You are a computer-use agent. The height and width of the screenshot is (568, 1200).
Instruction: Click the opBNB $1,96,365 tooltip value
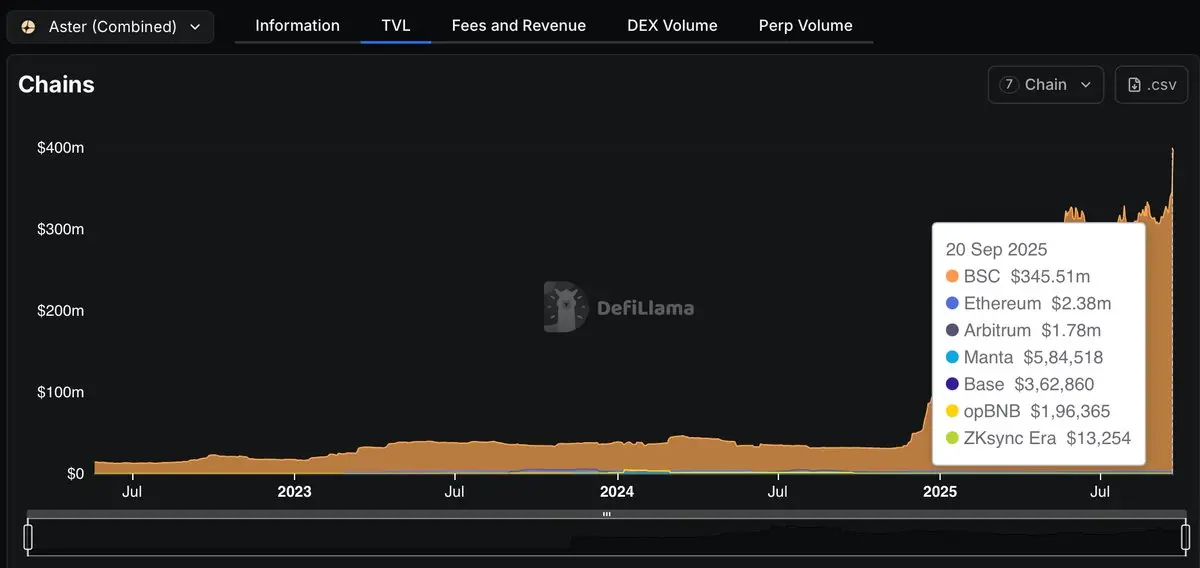tap(1070, 411)
